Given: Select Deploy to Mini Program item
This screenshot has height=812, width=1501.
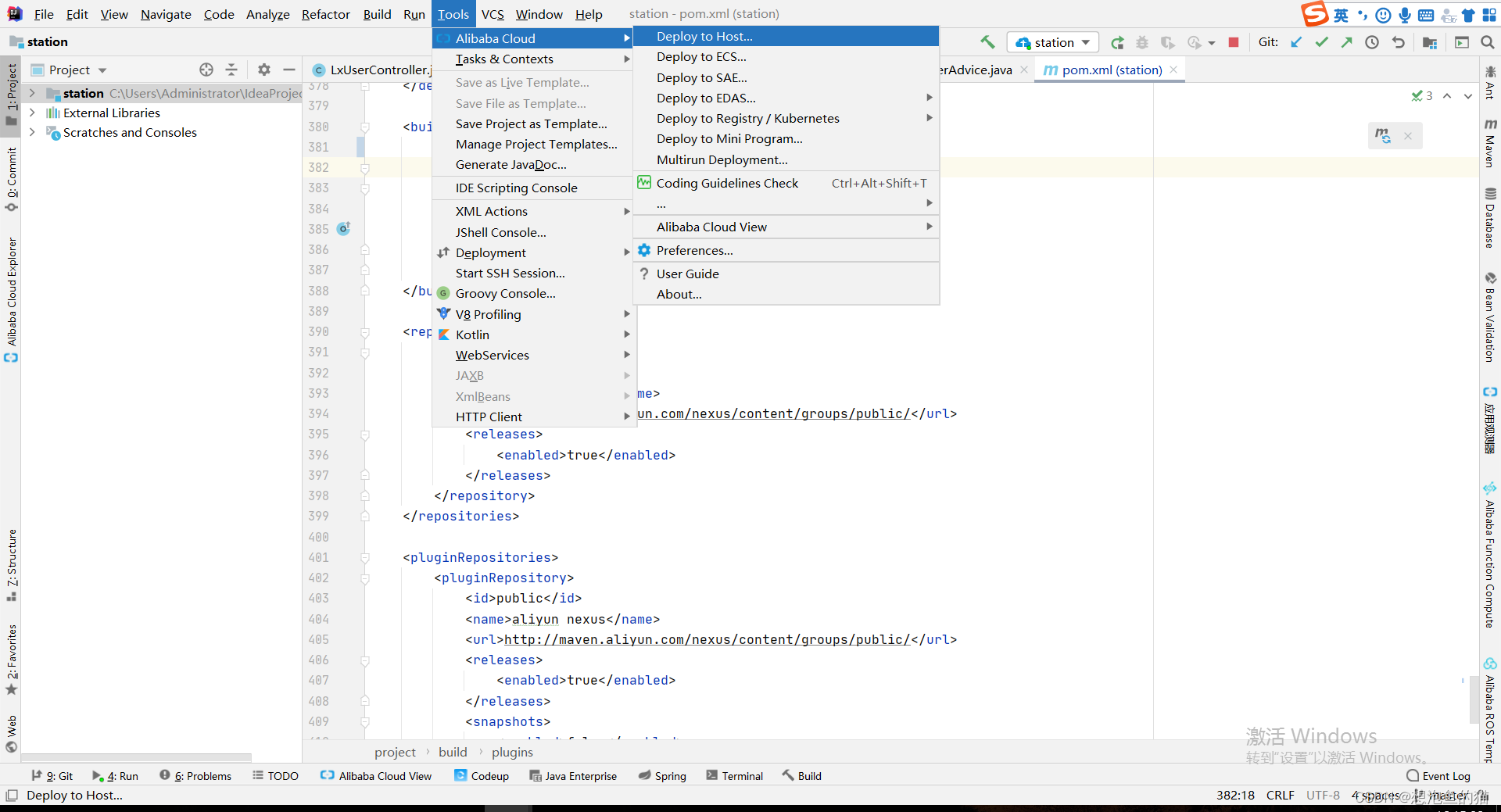Looking at the screenshot, I should click(786, 138).
